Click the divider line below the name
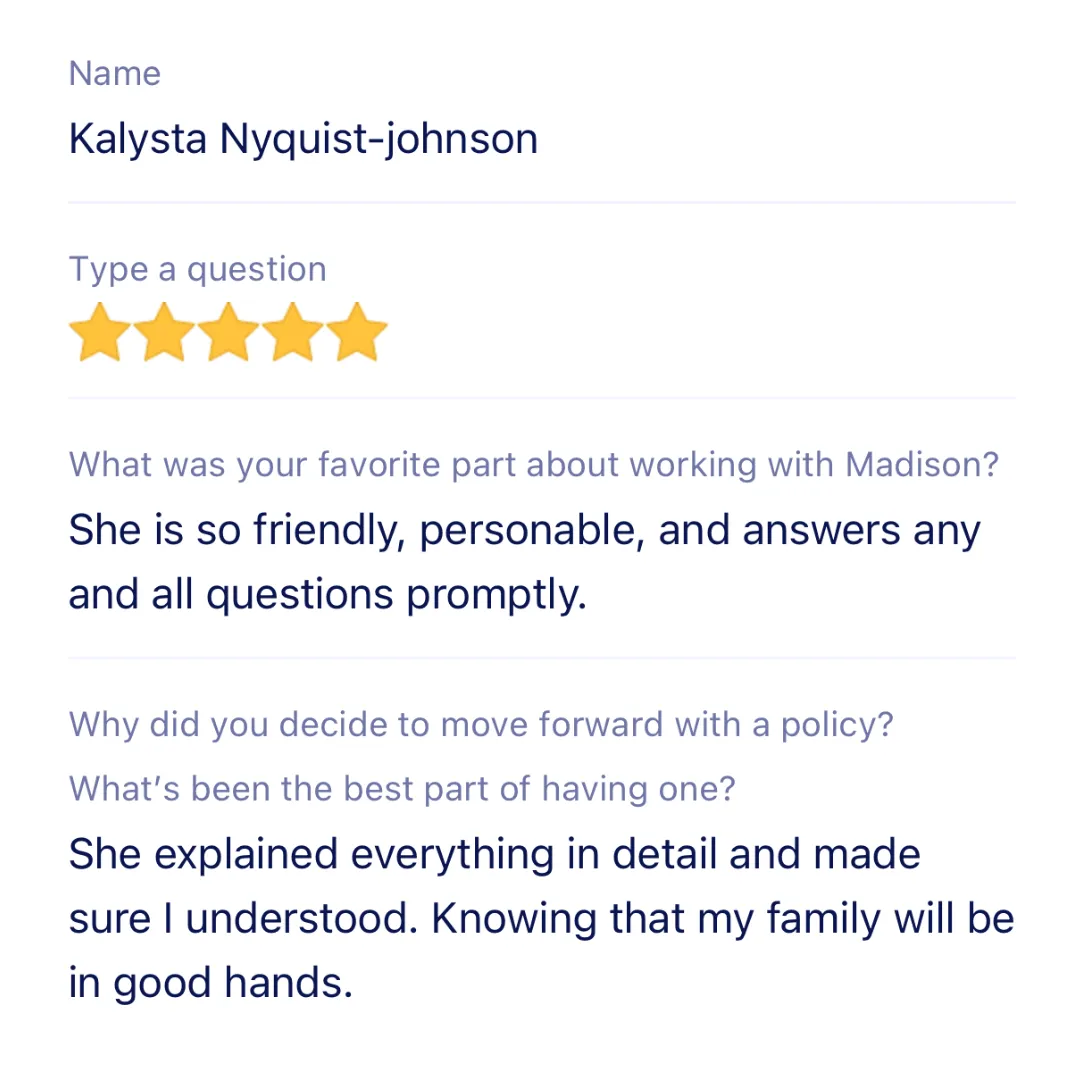Image resolution: width=1080 pixels, height=1080 pixels. click(541, 202)
